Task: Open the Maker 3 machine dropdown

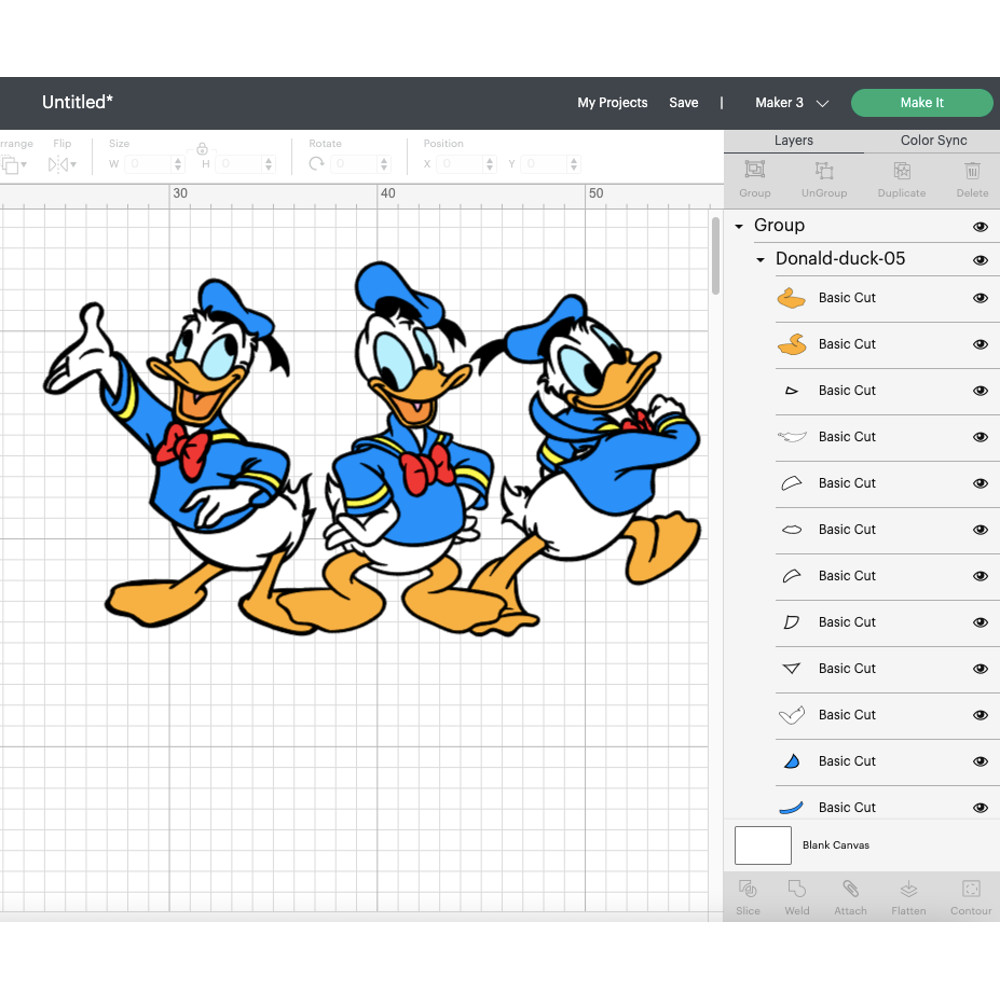Action: (x=793, y=102)
